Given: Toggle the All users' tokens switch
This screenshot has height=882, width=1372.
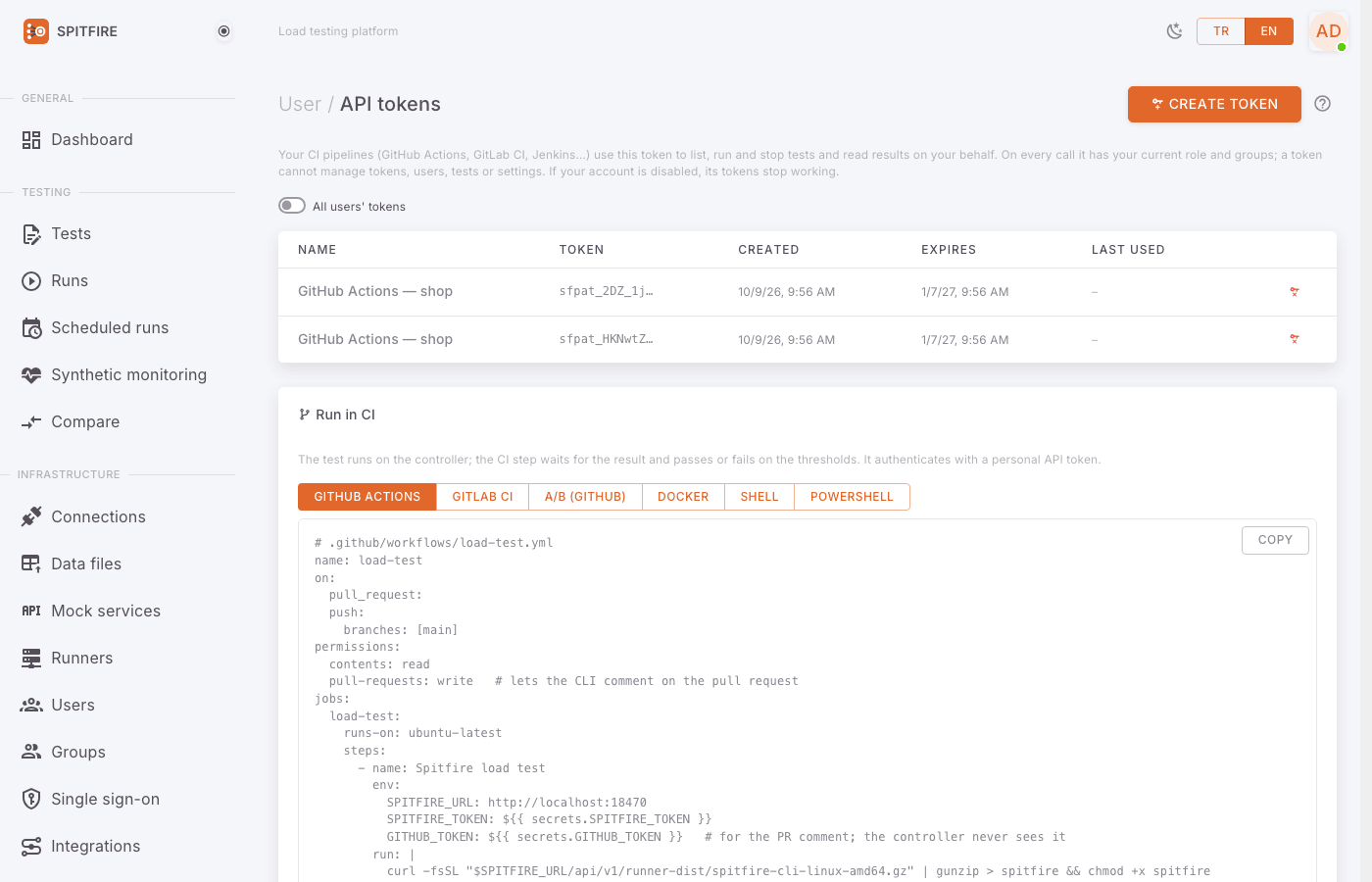Looking at the screenshot, I should click(292, 206).
